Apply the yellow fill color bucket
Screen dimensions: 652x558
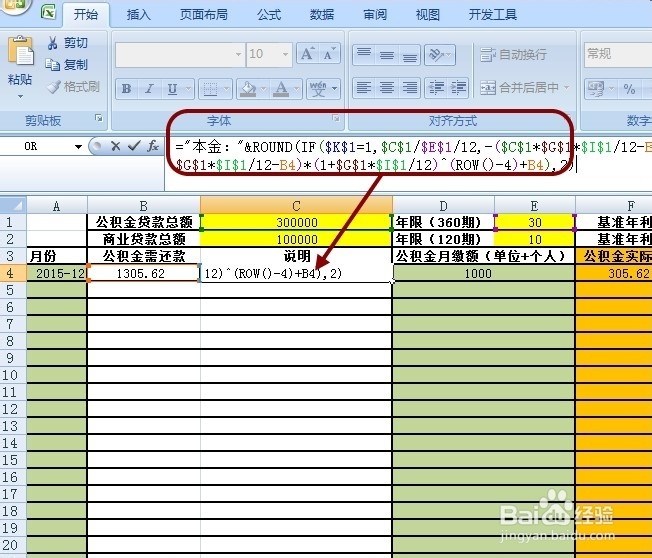pos(248,89)
